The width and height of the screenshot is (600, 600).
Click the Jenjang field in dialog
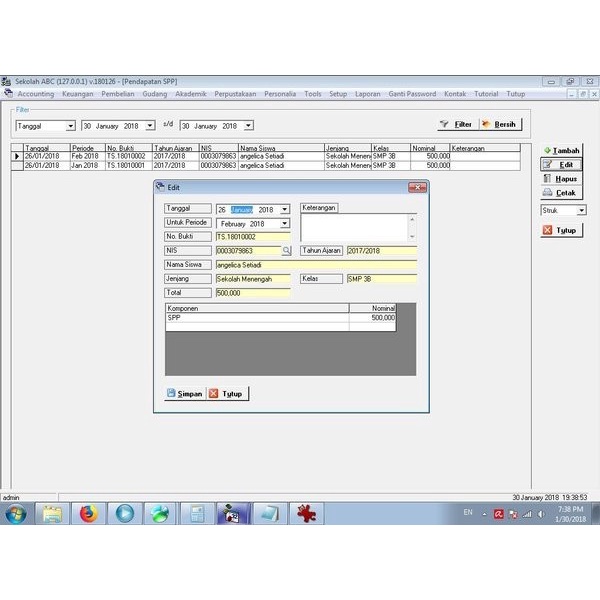[253, 279]
